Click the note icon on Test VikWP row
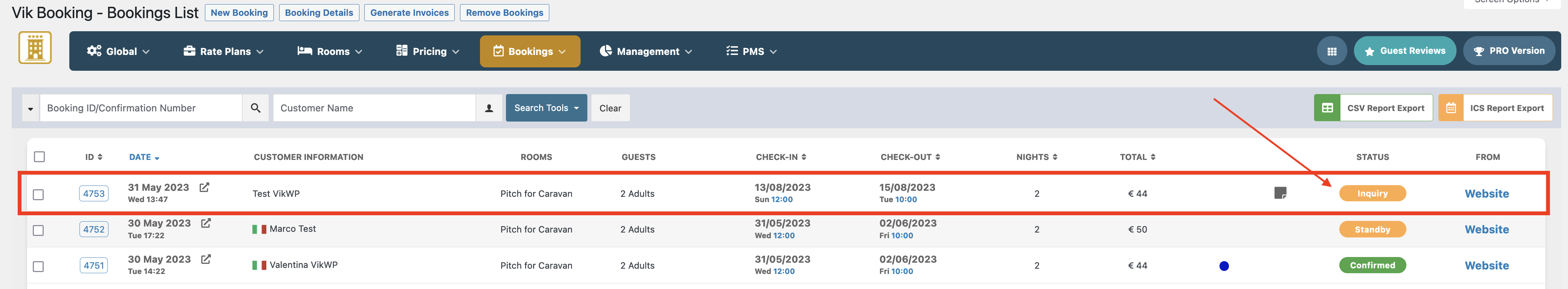1568x289 pixels. [x=1280, y=193]
